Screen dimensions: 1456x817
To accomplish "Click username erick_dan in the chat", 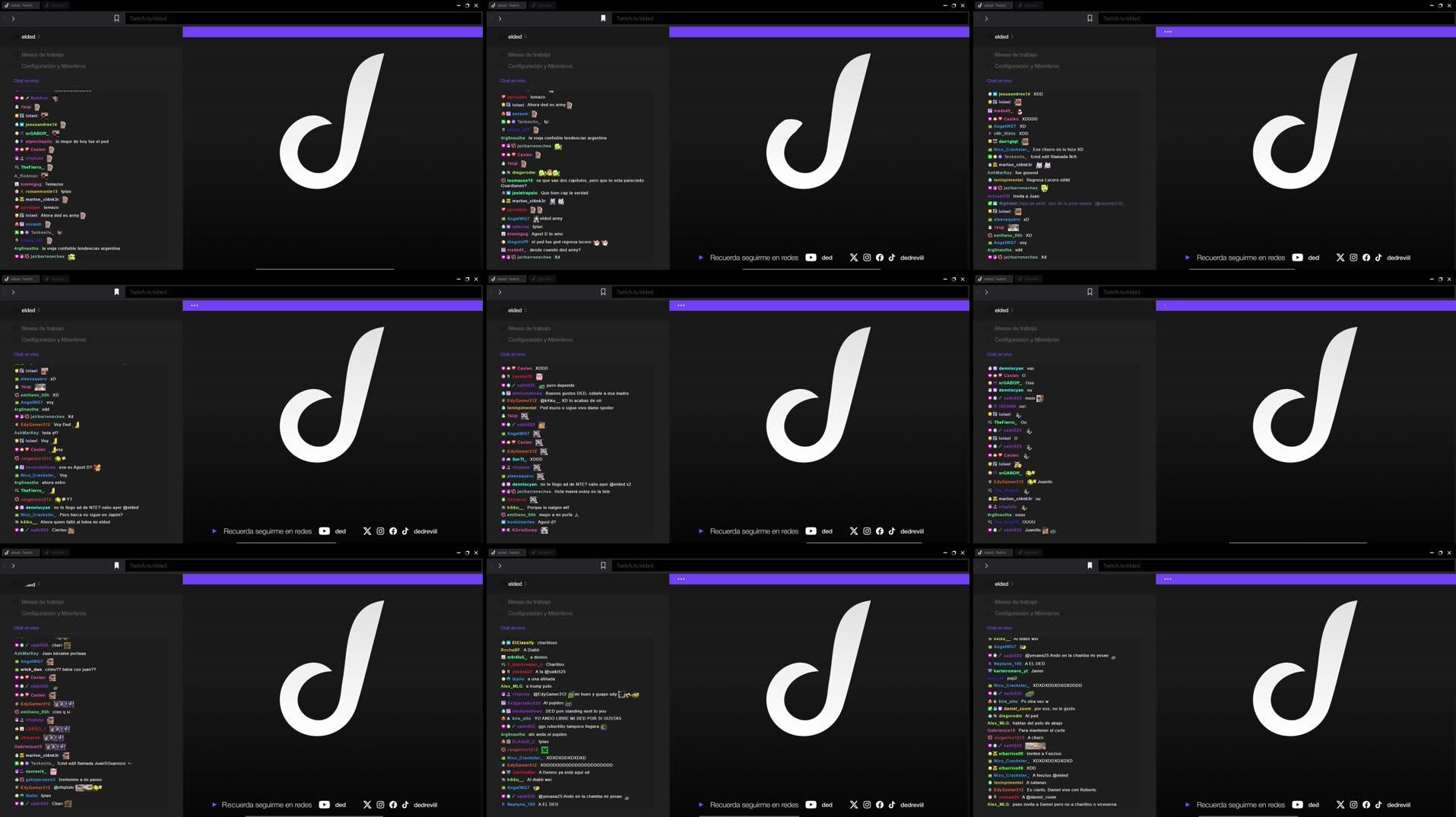I will pyautogui.click(x=31, y=670).
